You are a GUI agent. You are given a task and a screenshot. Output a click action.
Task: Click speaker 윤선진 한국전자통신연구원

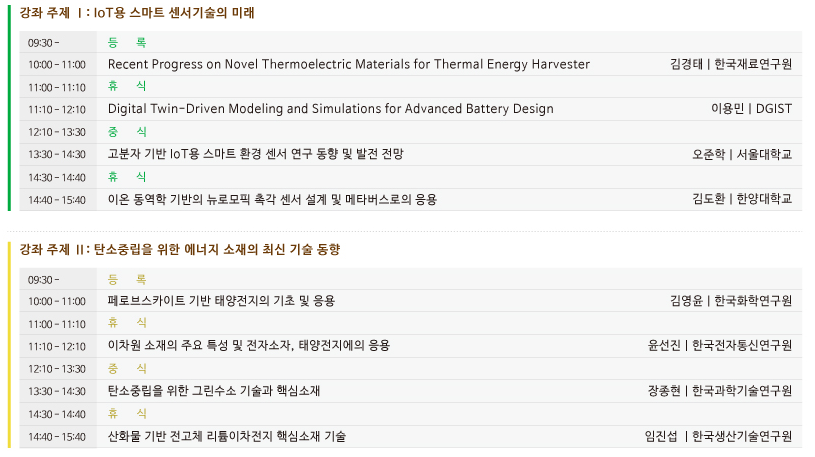pyautogui.click(x=720, y=346)
